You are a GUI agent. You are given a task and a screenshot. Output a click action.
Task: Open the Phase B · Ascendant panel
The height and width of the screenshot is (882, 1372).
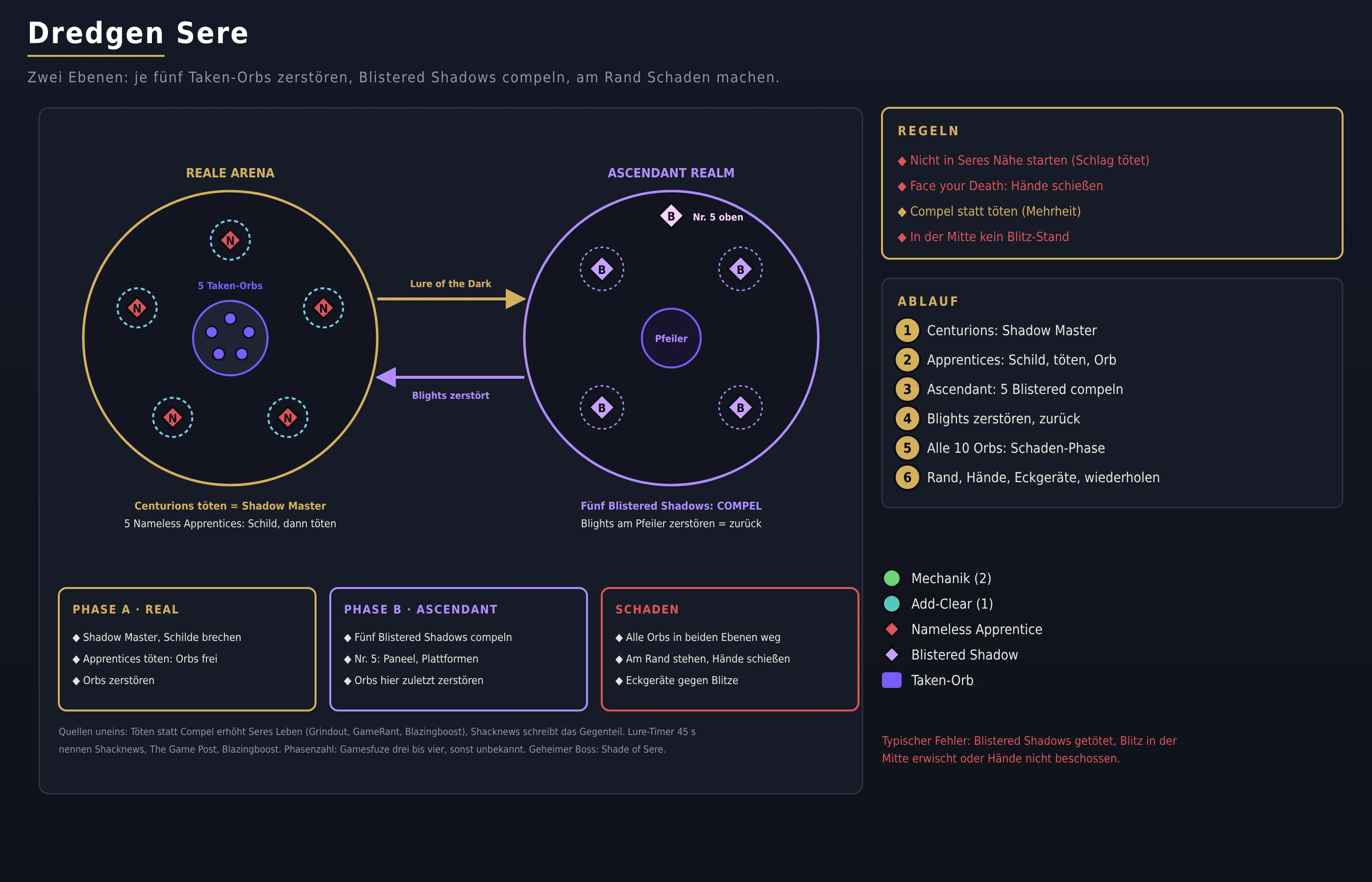(x=459, y=649)
